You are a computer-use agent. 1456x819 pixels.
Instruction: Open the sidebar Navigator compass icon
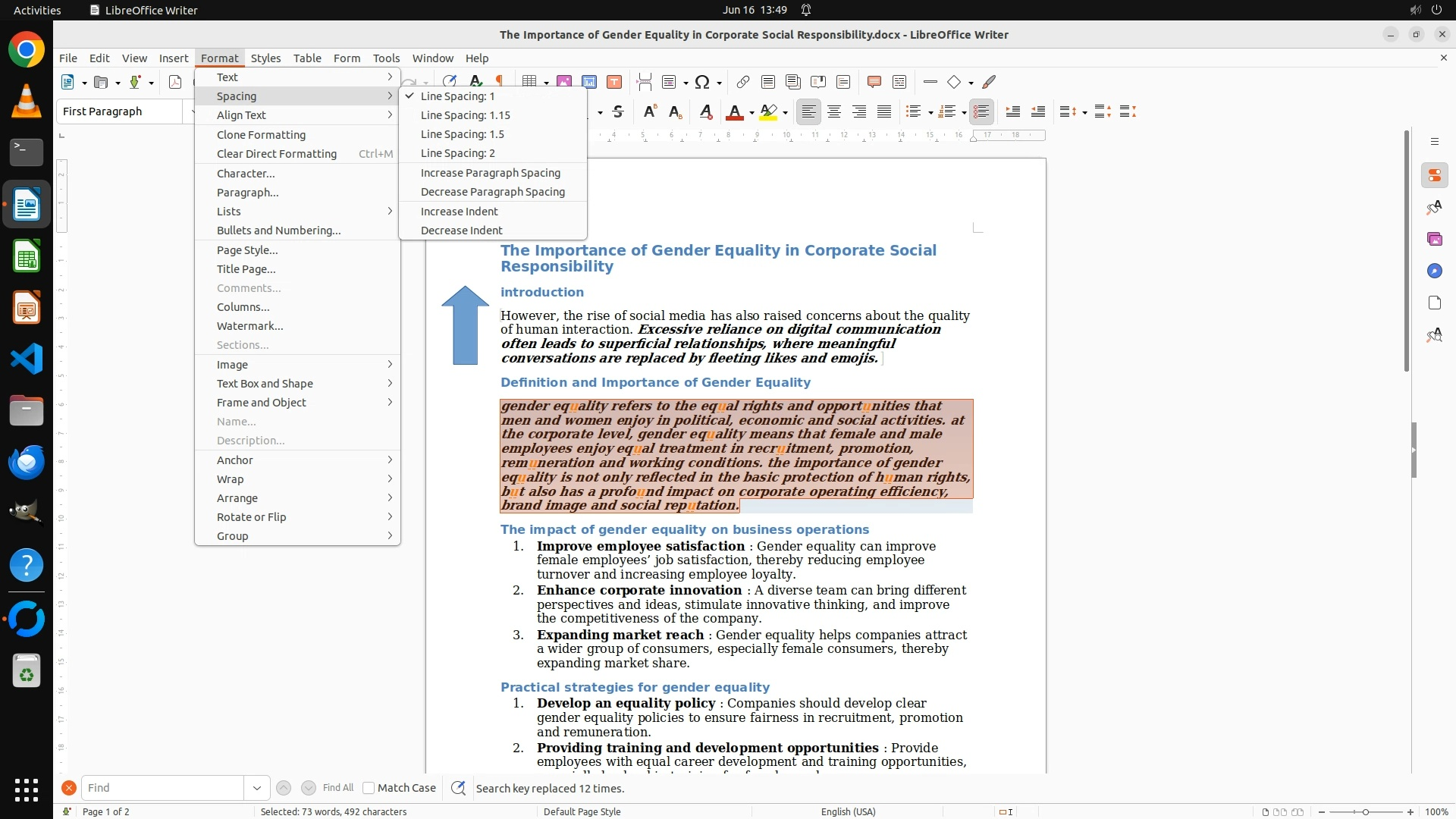1434,271
